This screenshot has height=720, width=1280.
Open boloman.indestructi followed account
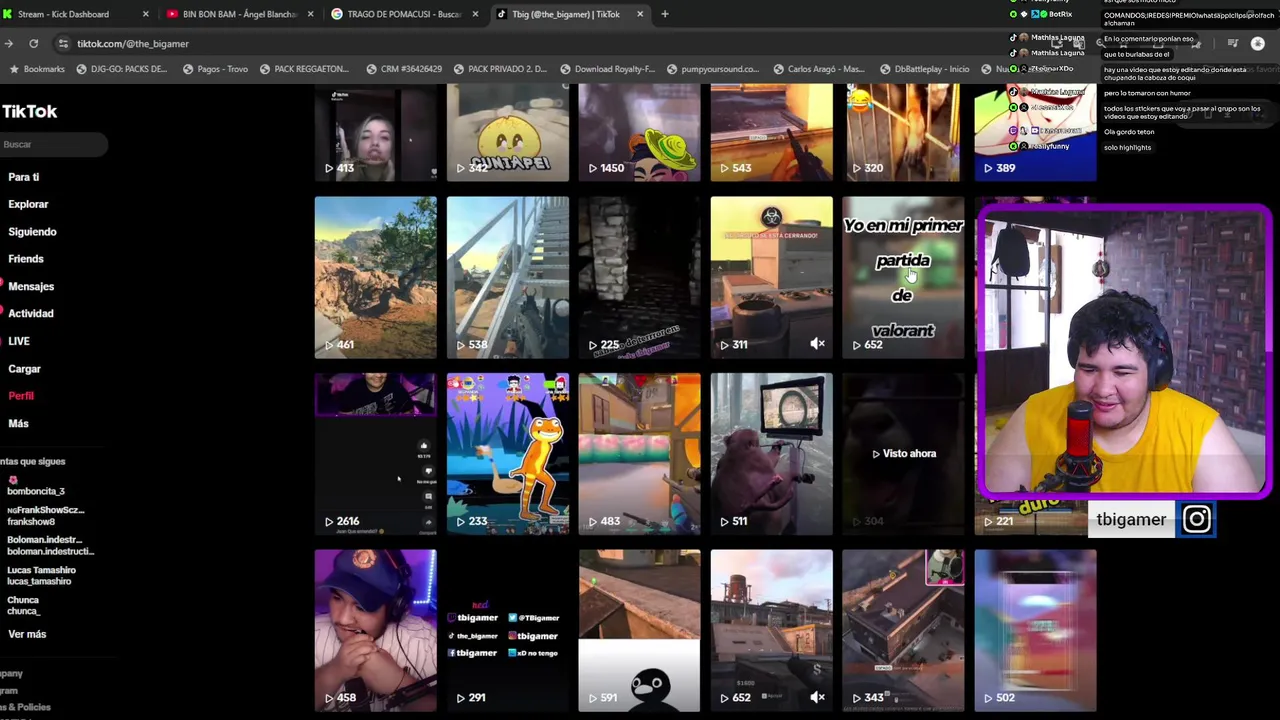[x=50, y=545]
